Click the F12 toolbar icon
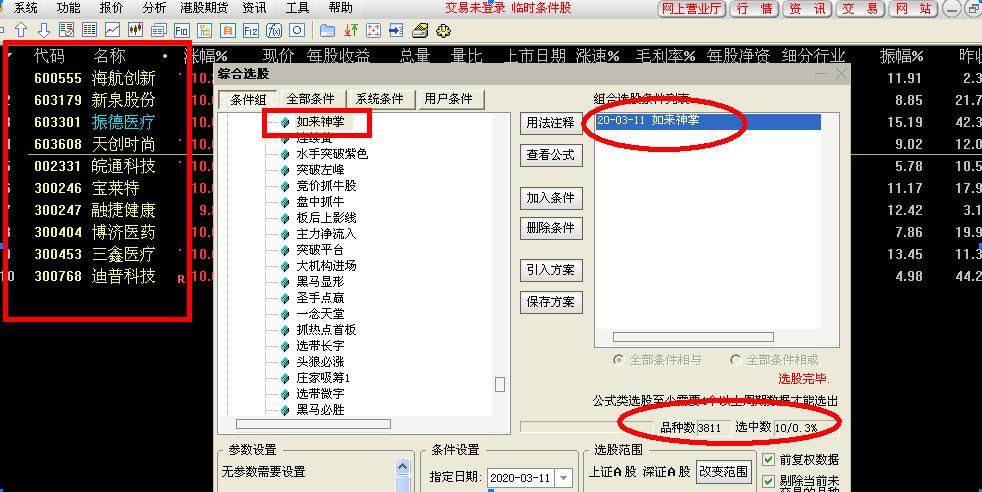 (x=251, y=30)
